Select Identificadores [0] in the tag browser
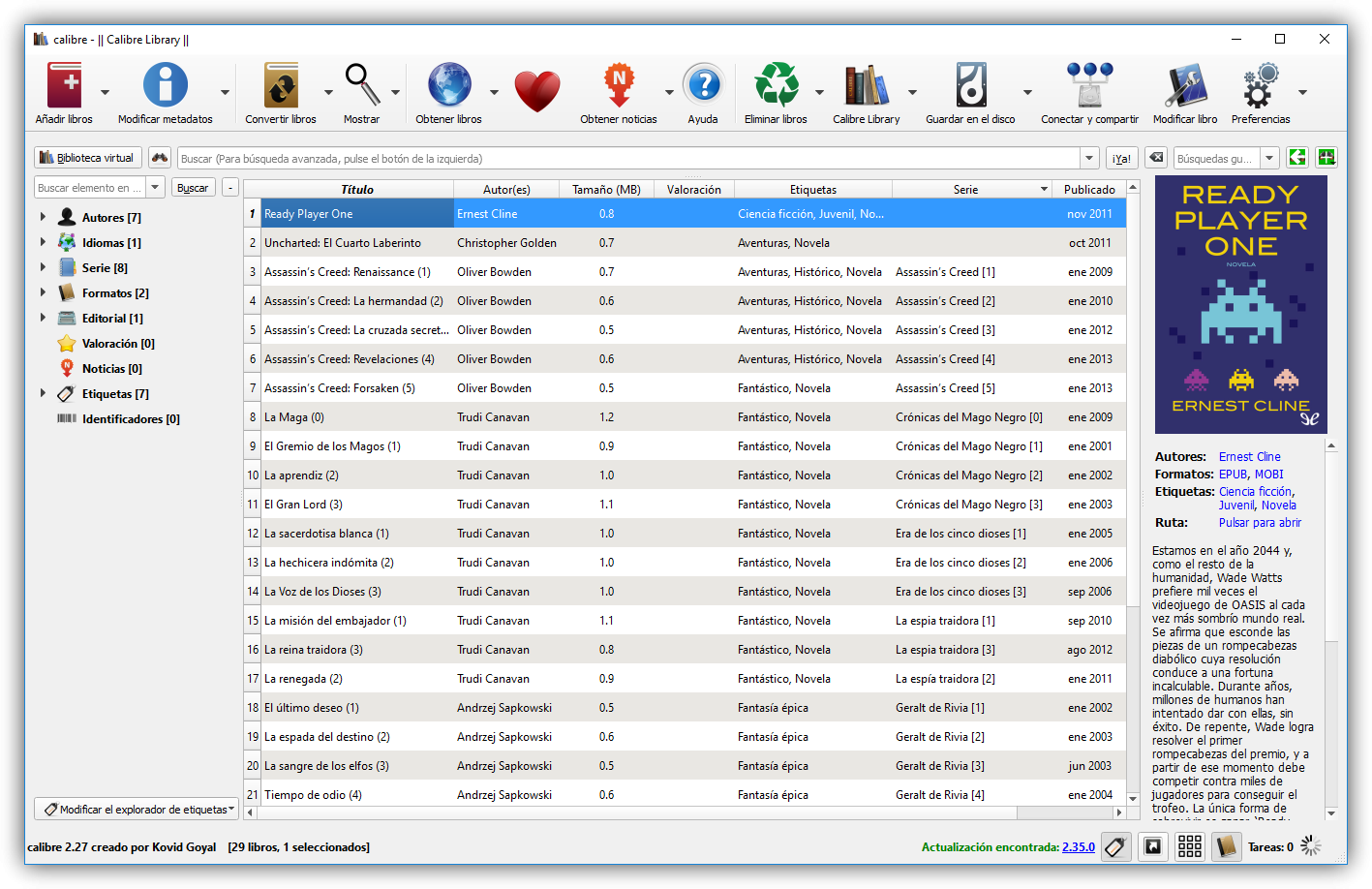The height and width of the screenshot is (889, 1372). point(131,418)
